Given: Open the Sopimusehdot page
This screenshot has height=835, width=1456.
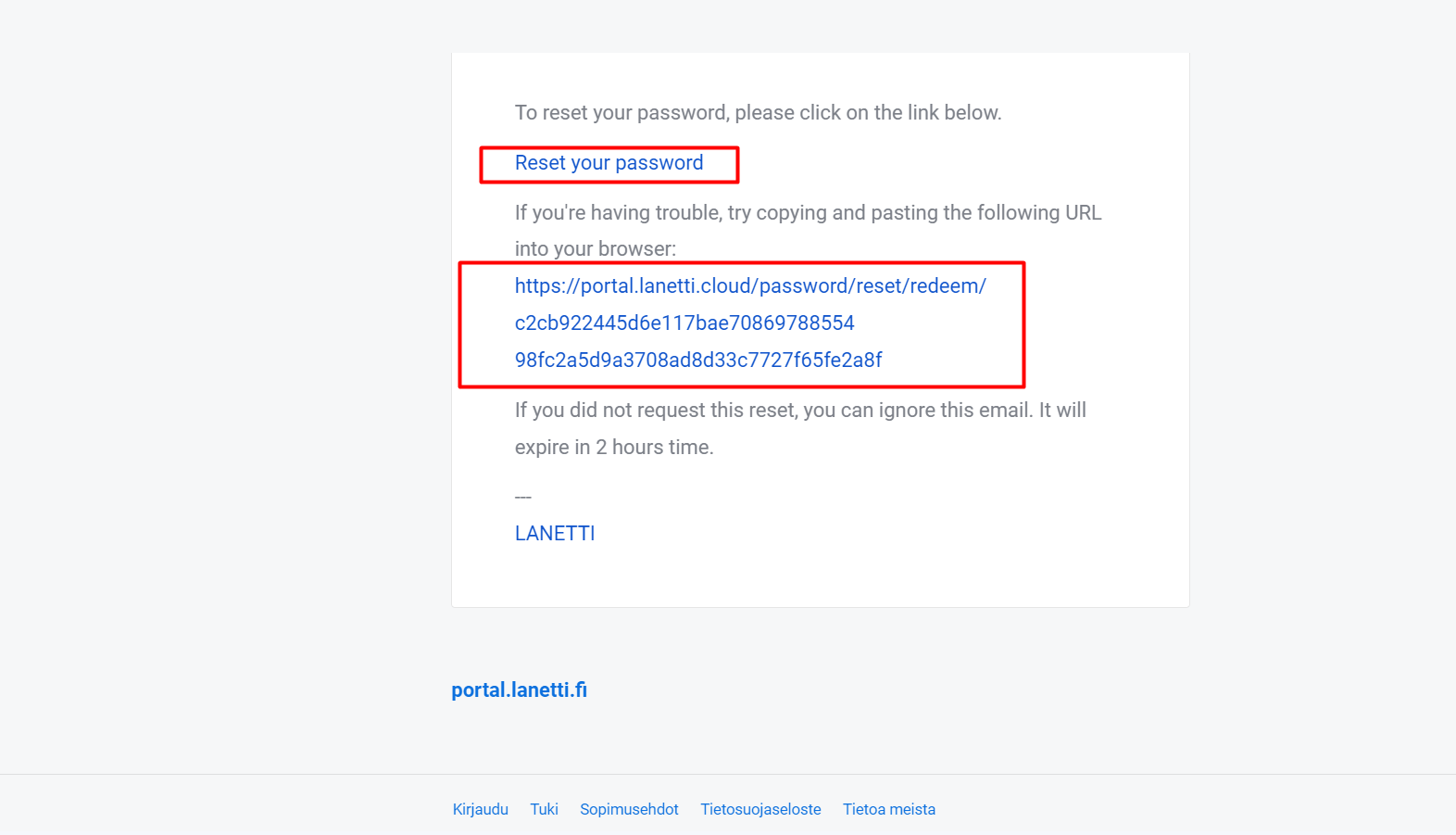Looking at the screenshot, I should [x=629, y=809].
